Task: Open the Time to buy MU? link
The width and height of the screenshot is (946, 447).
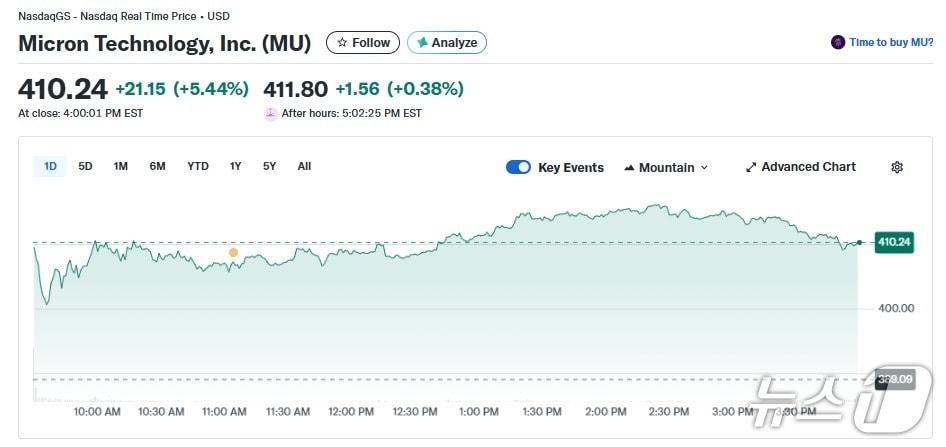Action: (891, 43)
